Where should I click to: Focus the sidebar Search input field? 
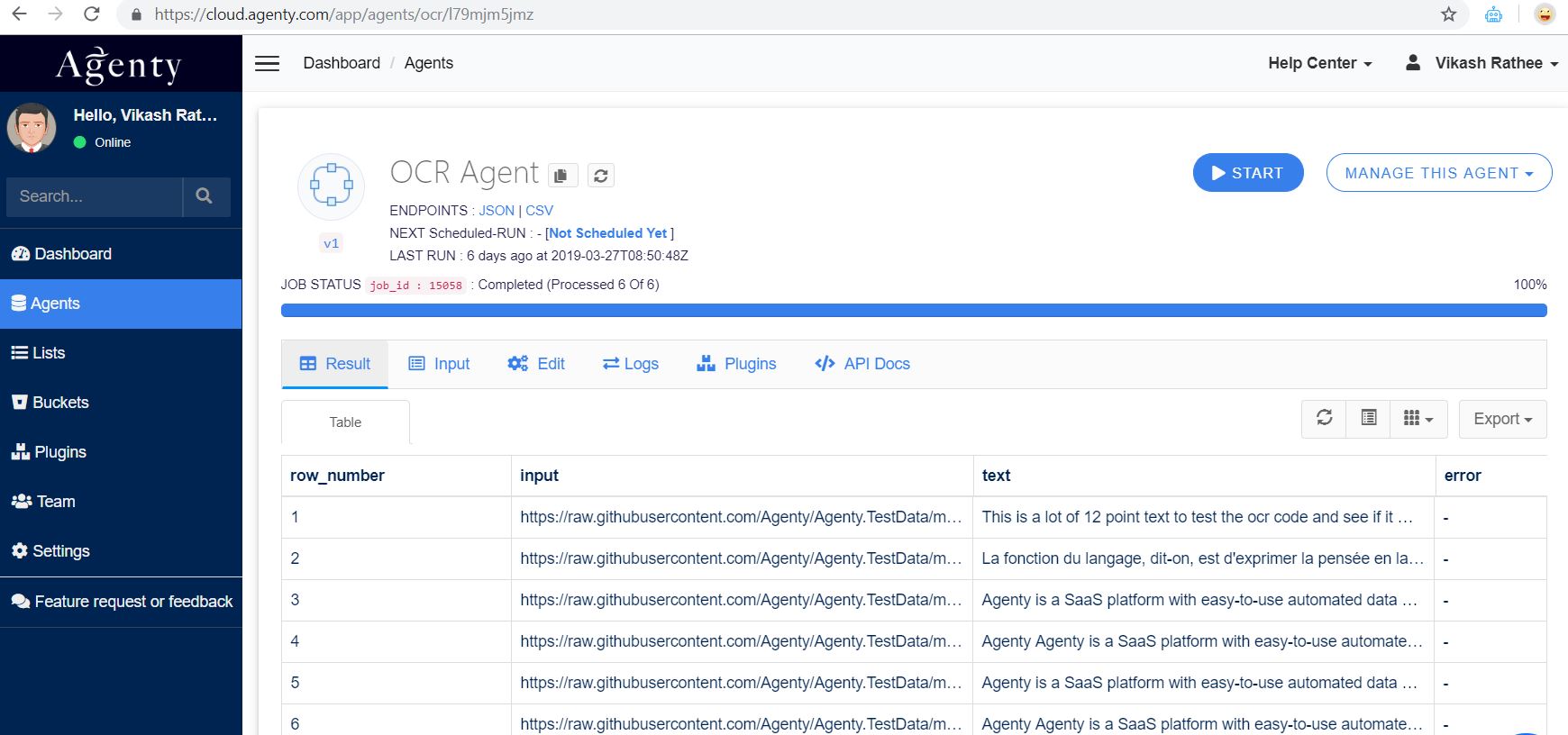[x=95, y=196]
